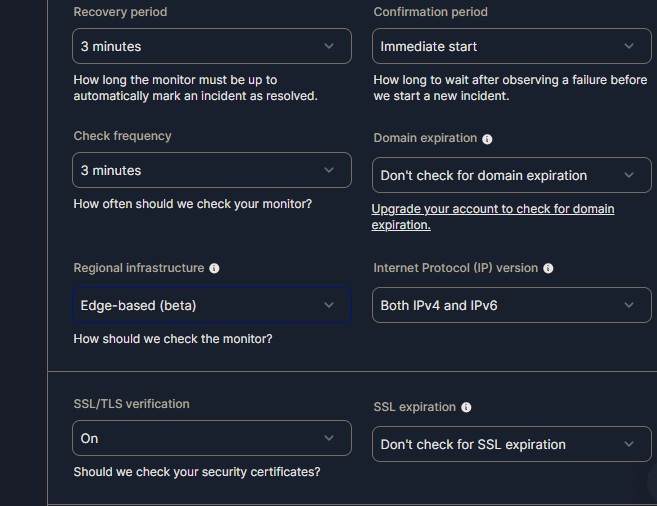Click the 'SSL/TLS verification' field label
This screenshot has width=657, height=506.
click(131, 404)
